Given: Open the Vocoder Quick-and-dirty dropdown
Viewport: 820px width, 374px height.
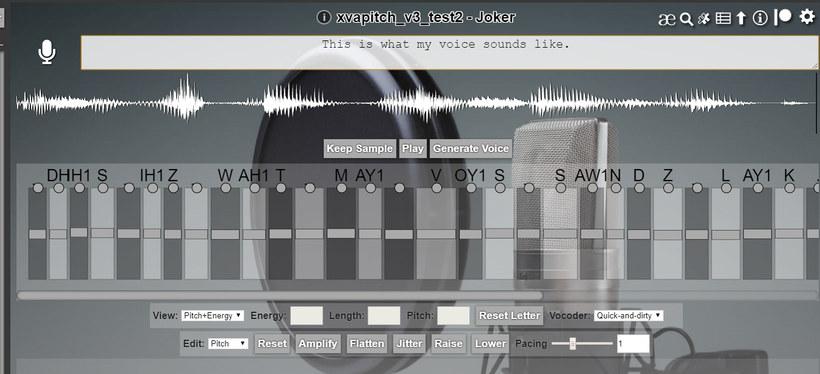Looking at the screenshot, I should (x=629, y=315).
